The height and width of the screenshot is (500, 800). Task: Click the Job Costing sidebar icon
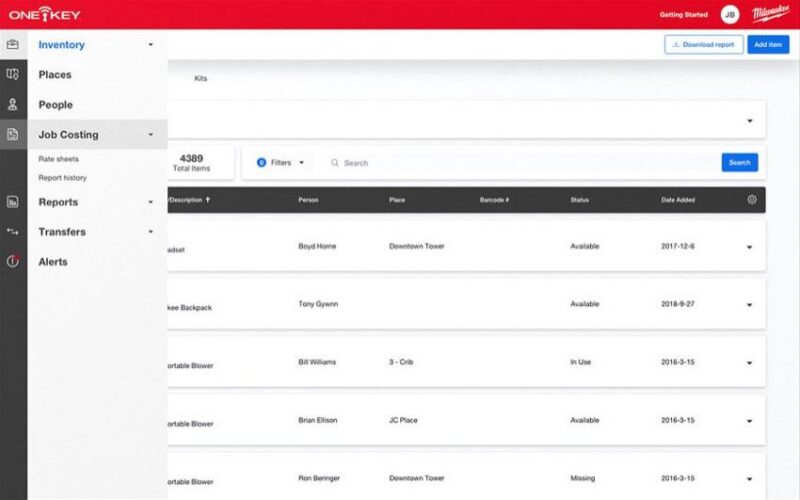(x=13, y=134)
